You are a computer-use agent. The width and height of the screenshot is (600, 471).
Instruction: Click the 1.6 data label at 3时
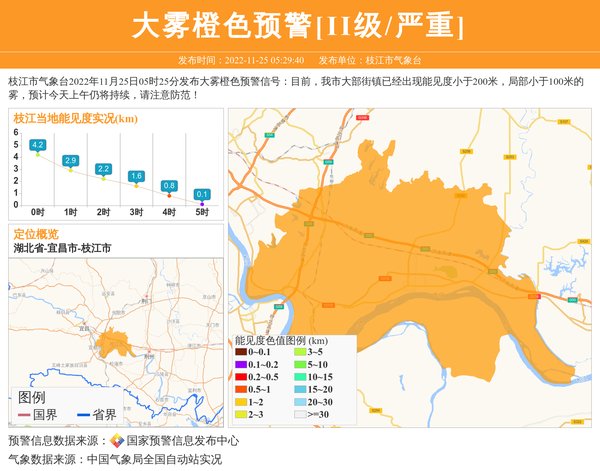[x=137, y=176]
